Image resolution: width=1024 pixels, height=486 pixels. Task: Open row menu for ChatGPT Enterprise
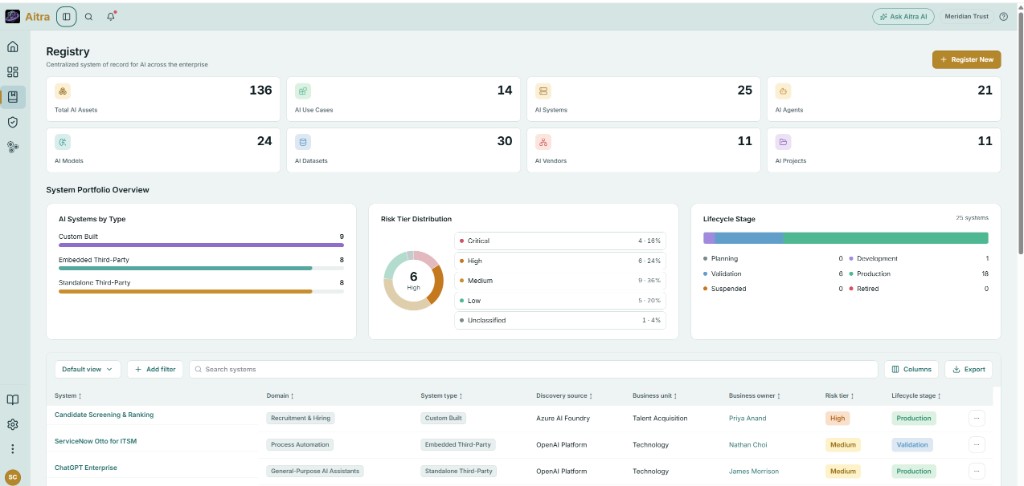click(976, 470)
